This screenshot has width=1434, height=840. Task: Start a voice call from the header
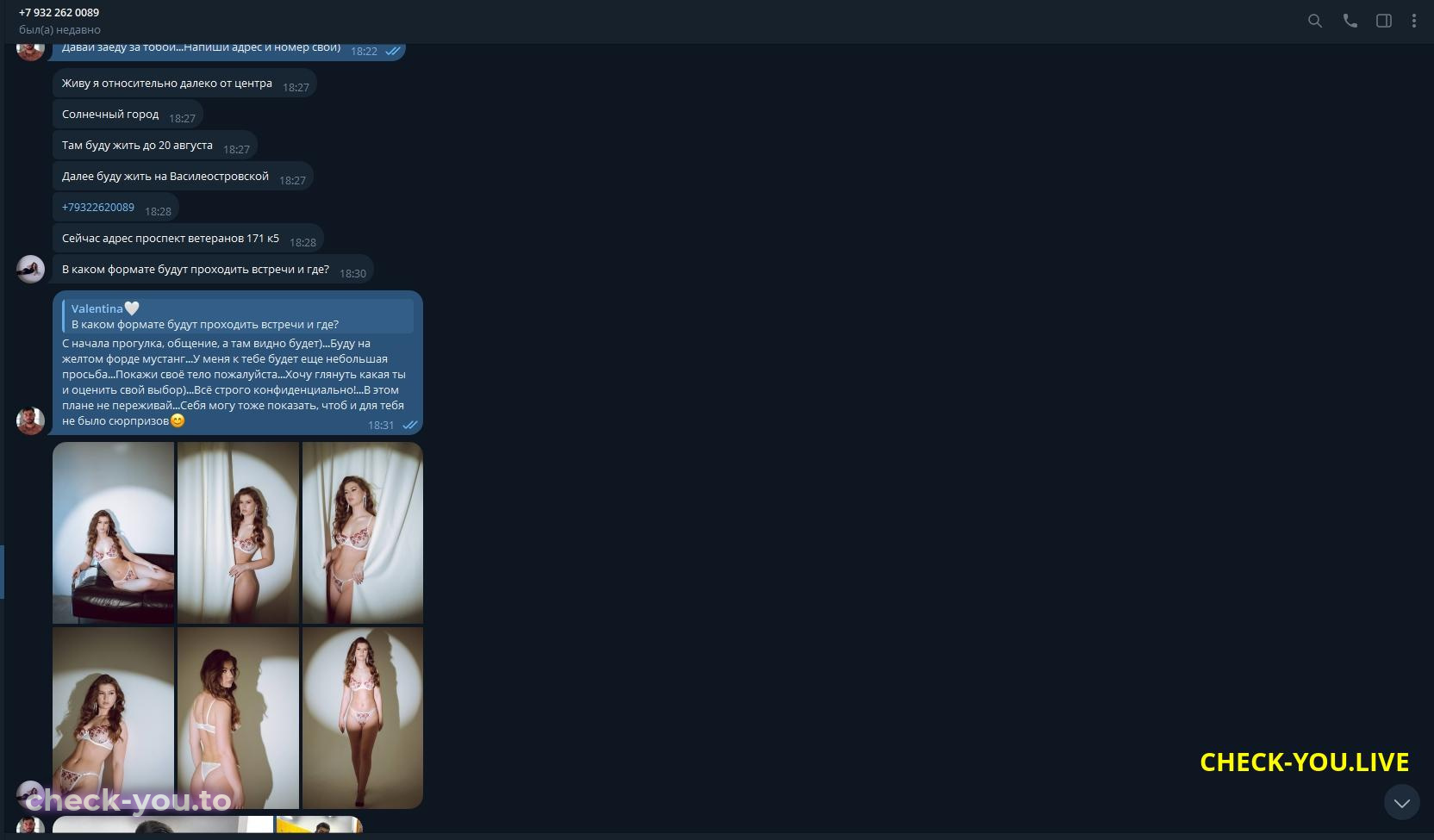pos(1350,21)
